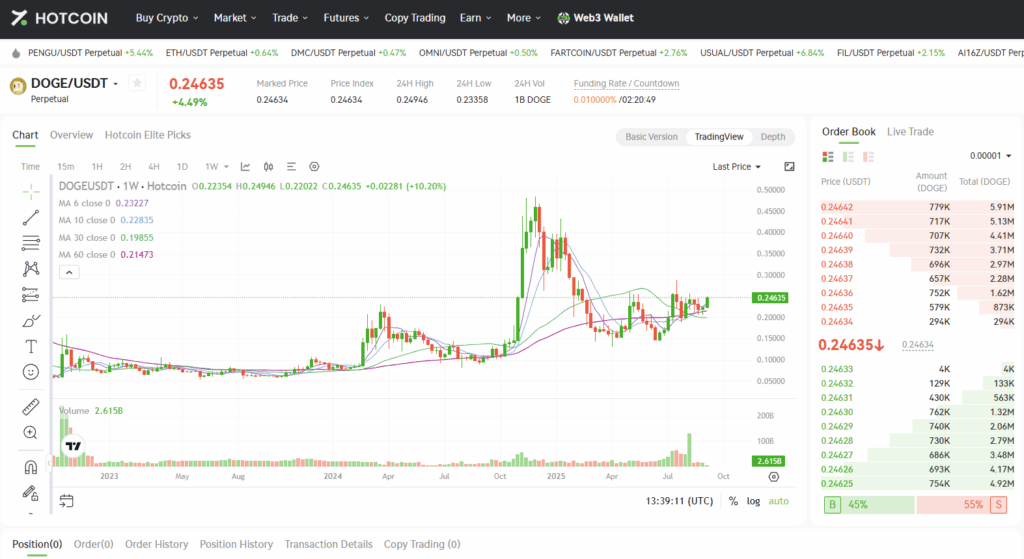
Task: Click the flame hot-ticker icon
Action: click(16, 53)
